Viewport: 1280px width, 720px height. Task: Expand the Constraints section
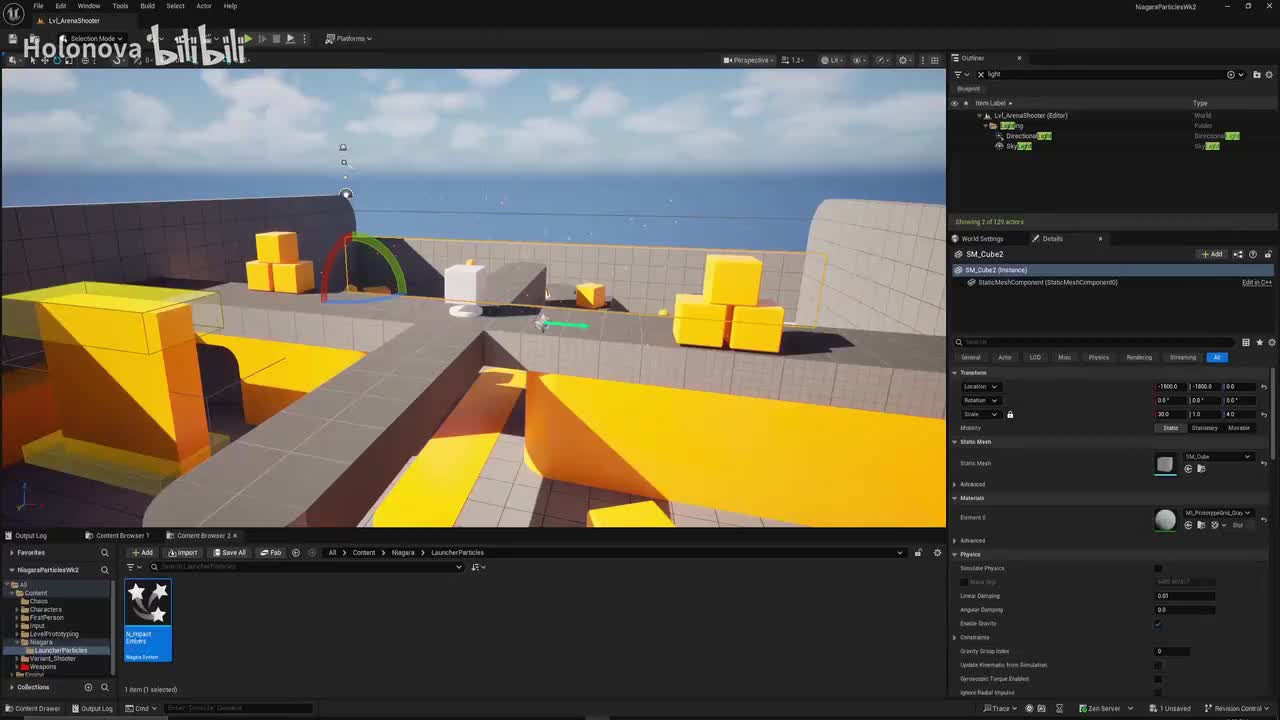[955, 638]
